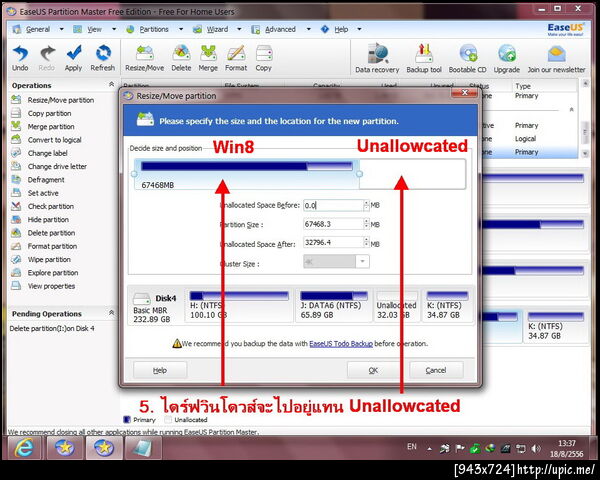Select K: (NTFS) 34.87 GB in dialog disk map
This screenshot has width=600, height=480.
click(447, 305)
